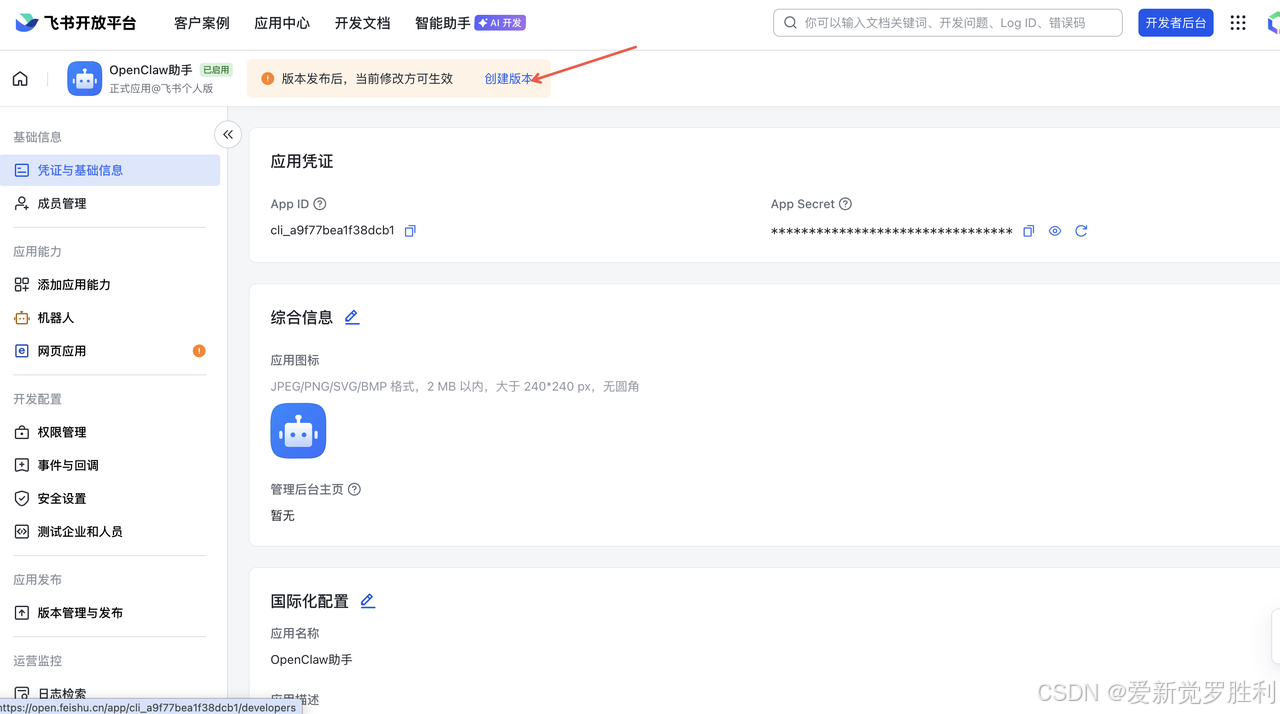
Task: Click the help icon next to App Secret
Action: pyautogui.click(x=845, y=204)
